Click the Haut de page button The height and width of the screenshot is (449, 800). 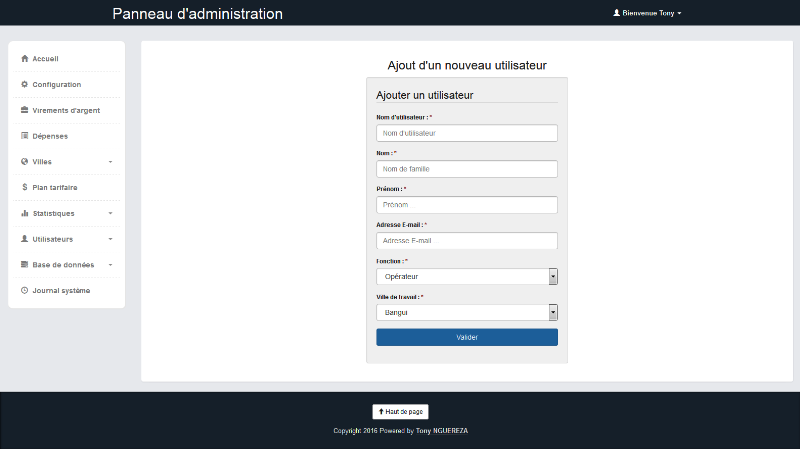coord(400,411)
